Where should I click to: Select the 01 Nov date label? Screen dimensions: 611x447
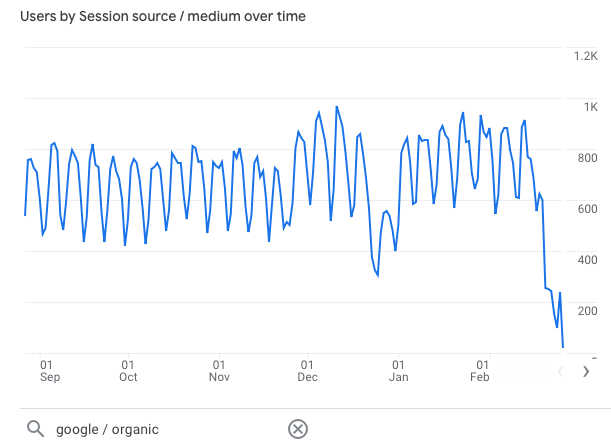[x=219, y=371]
